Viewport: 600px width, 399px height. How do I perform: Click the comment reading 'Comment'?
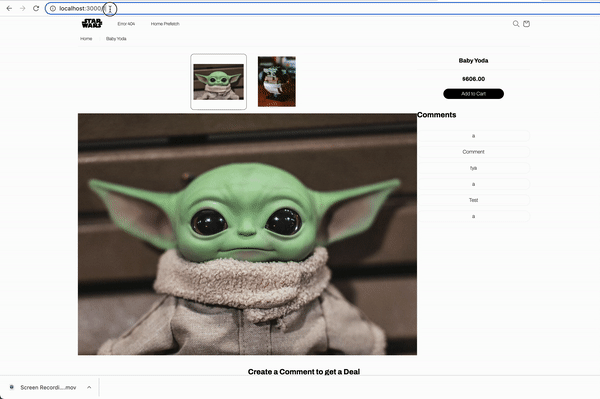tap(473, 152)
